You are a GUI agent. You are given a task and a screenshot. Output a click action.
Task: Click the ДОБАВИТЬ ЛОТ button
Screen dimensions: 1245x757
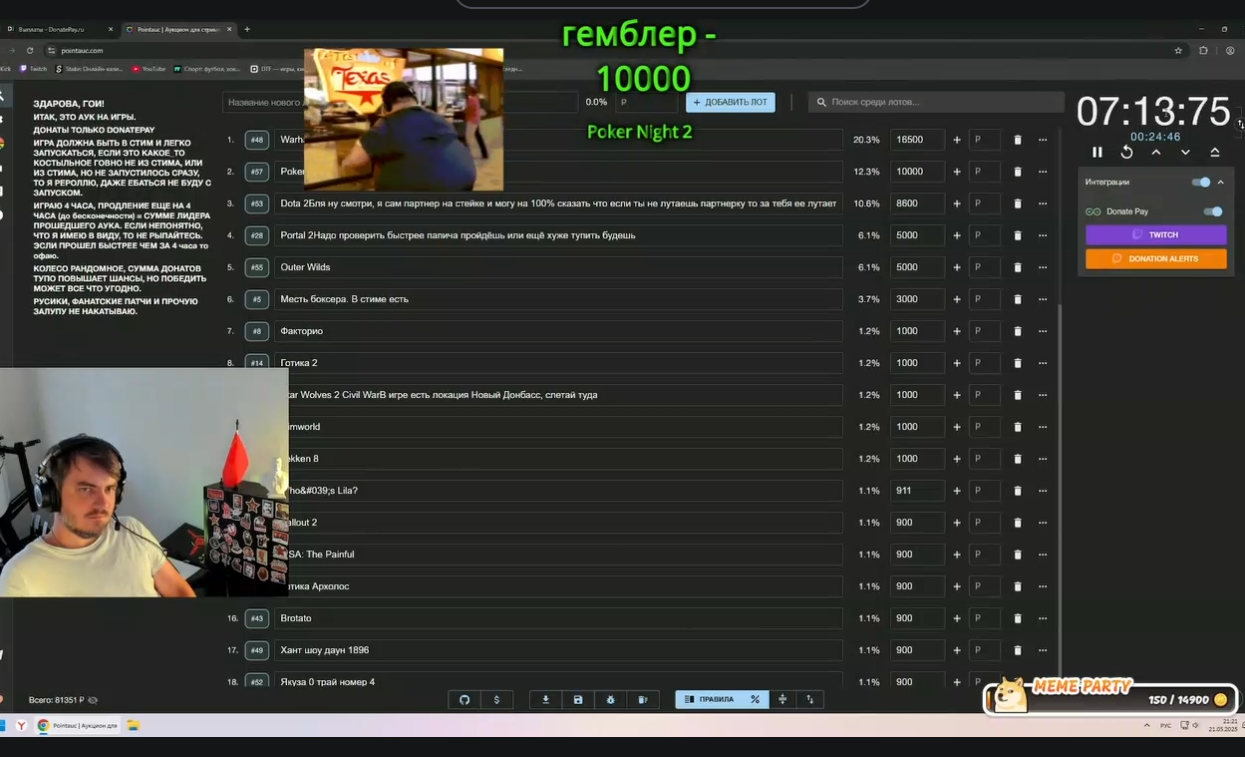pyautogui.click(x=731, y=102)
